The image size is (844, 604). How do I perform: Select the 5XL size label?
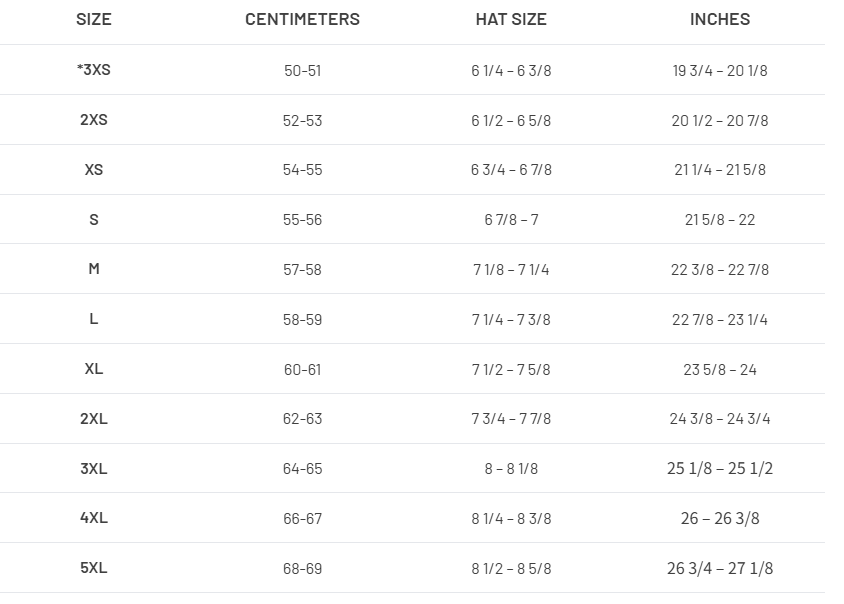94,568
